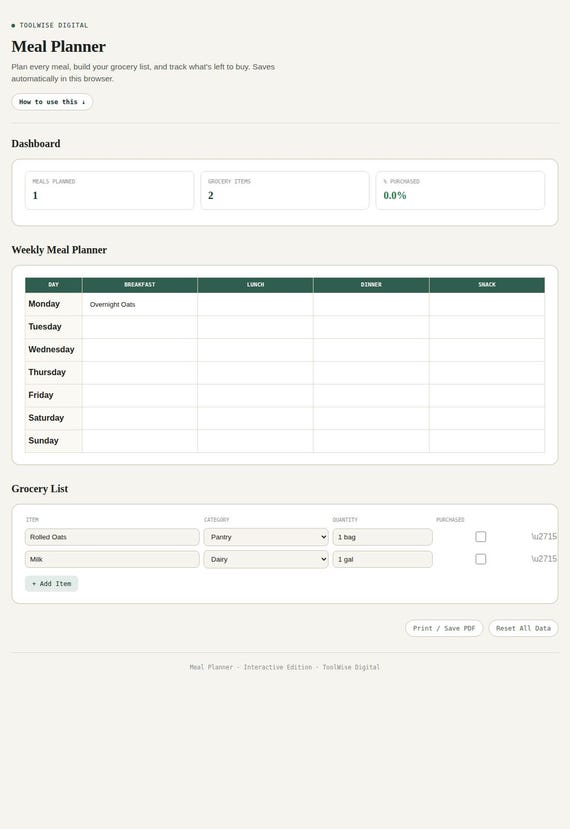This screenshot has width=570, height=829.
Task: Click the Saturday snack cell
Action: tap(487, 418)
